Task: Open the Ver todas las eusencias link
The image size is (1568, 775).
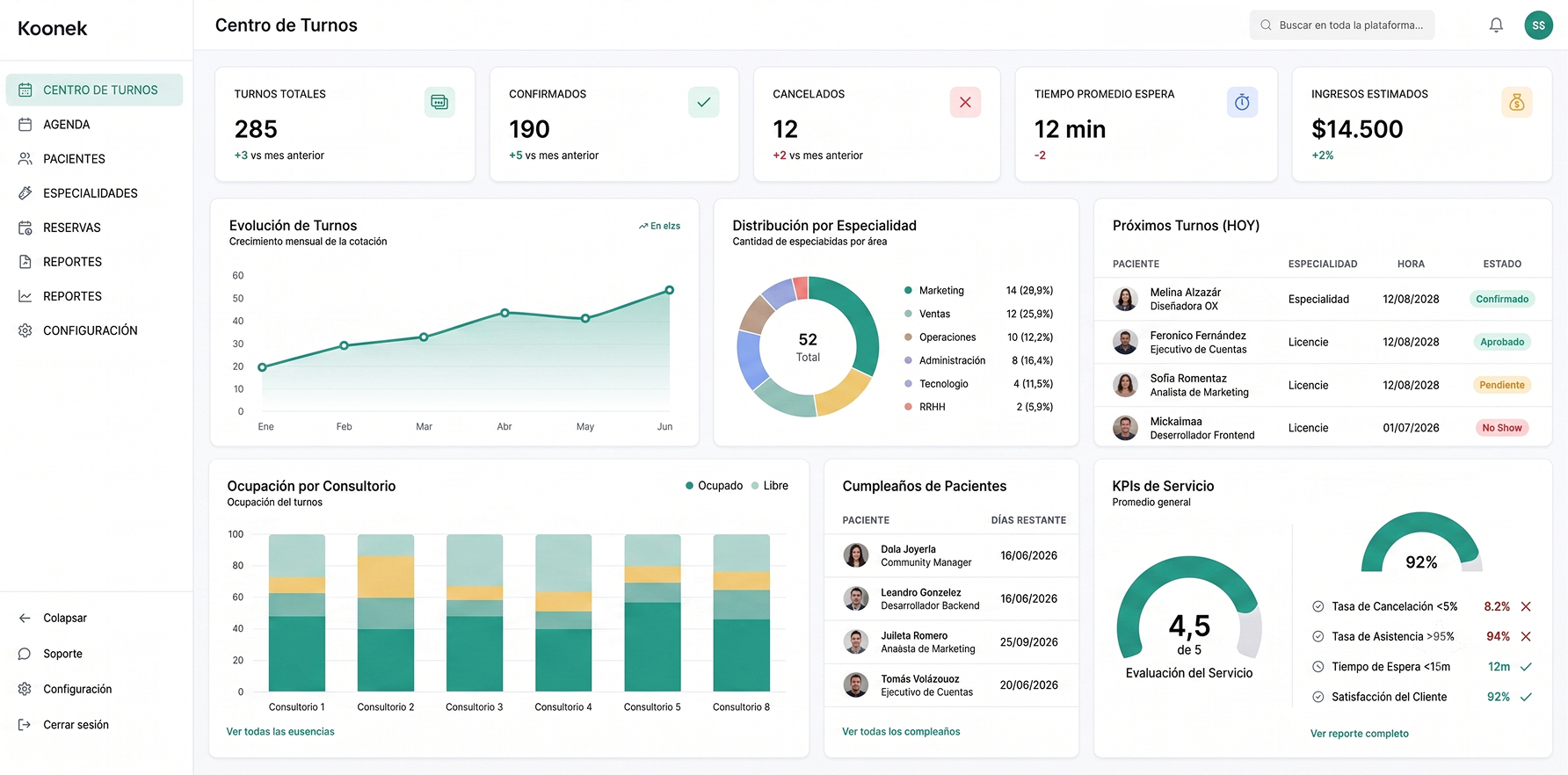Action: (280, 732)
